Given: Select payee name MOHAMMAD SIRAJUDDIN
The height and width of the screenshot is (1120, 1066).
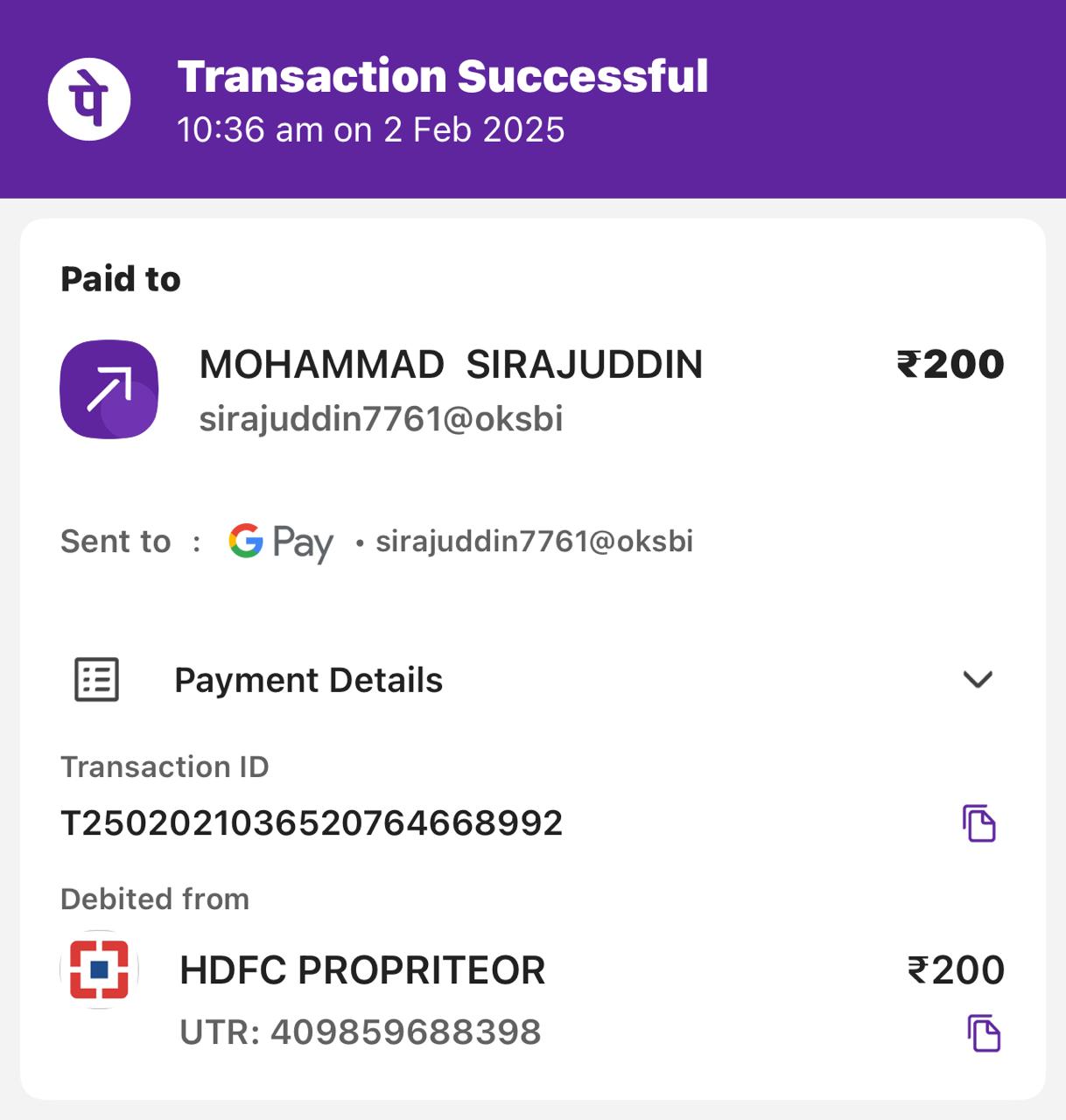Looking at the screenshot, I should pyautogui.click(x=451, y=365).
